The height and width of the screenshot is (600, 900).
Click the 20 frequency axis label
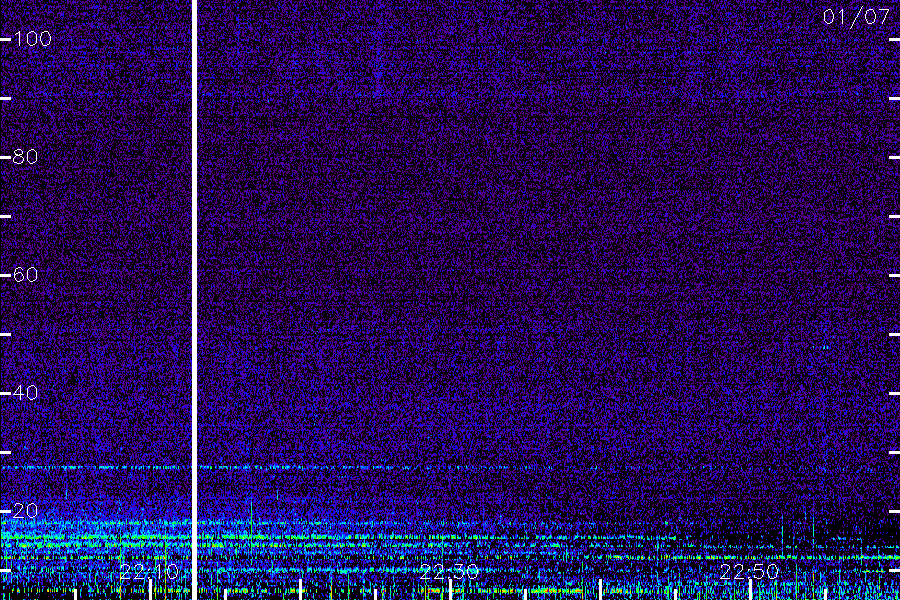[25, 510]
